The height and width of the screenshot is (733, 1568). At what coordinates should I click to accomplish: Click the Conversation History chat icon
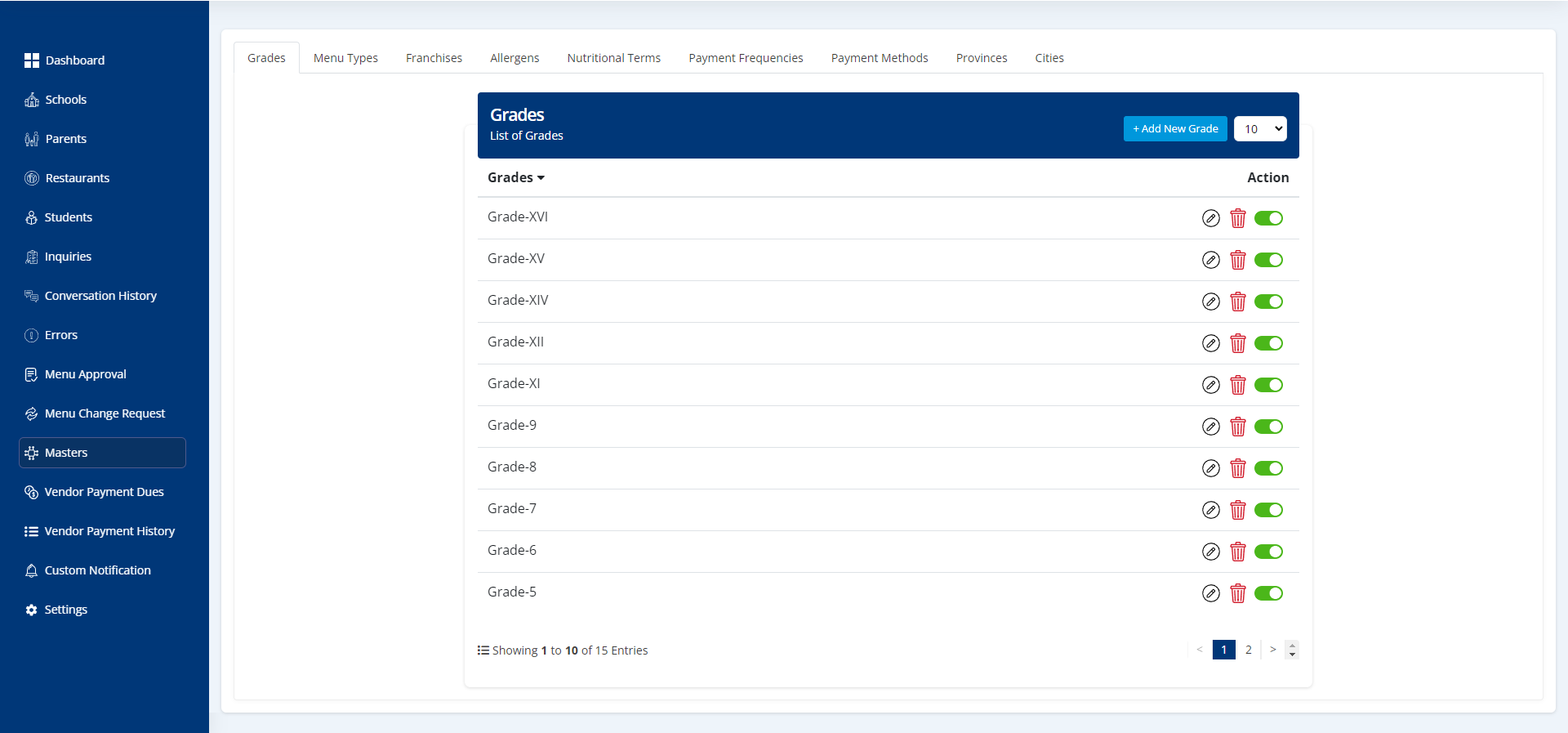[x=32, y=296]
